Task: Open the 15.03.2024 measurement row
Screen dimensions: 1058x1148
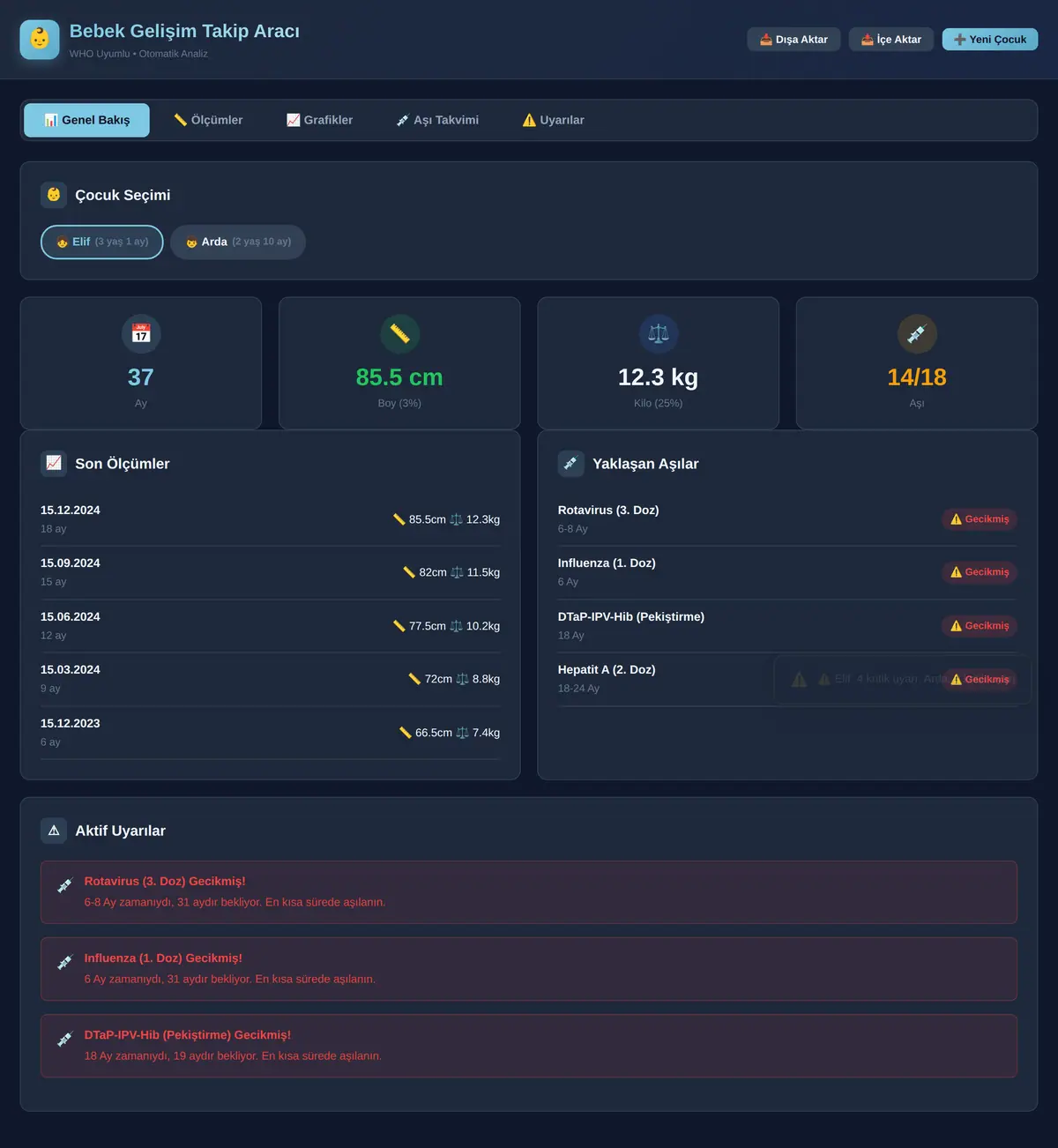Action: 270,679
